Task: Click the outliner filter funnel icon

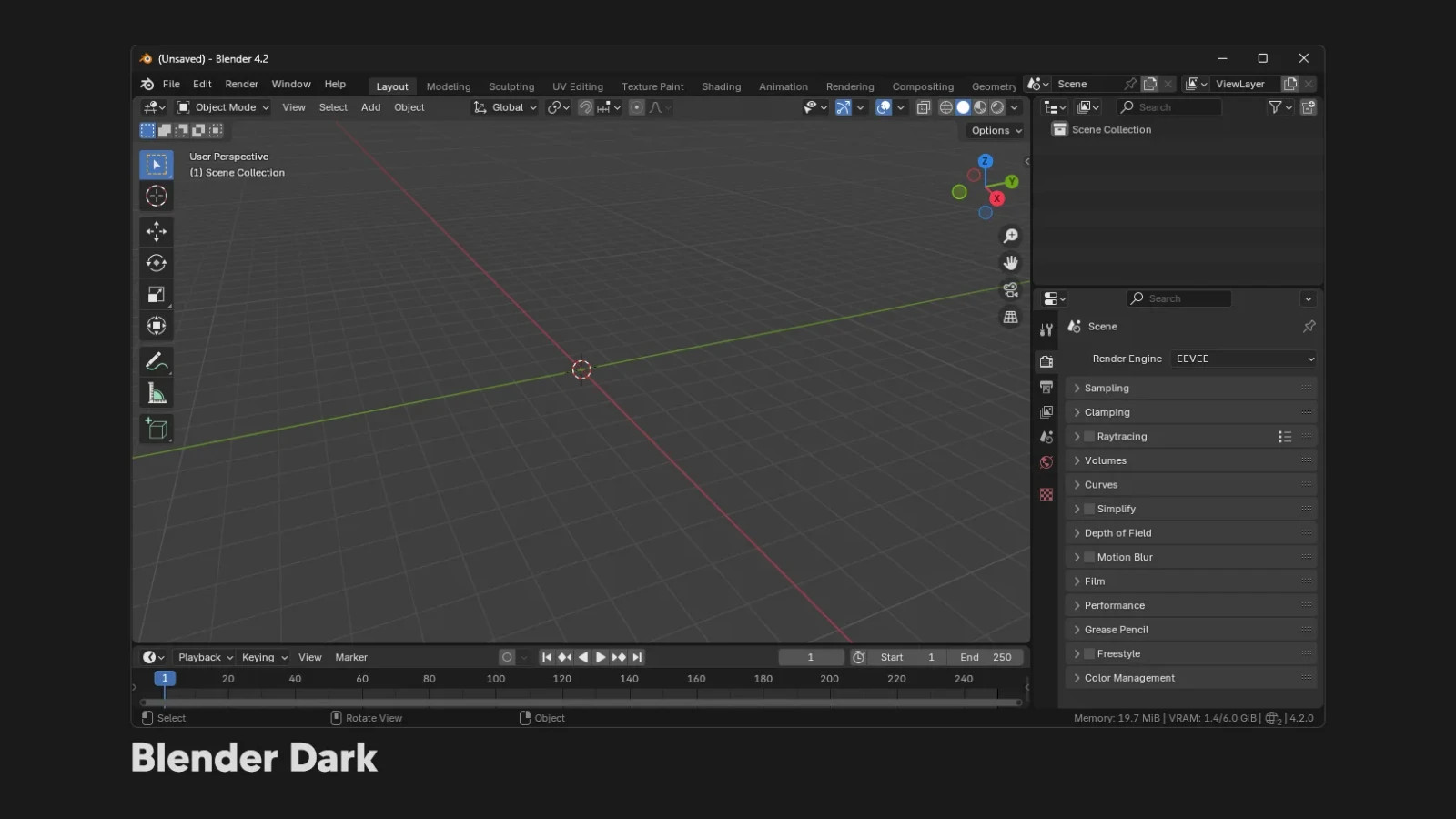Action: (x=1275, y=107)
